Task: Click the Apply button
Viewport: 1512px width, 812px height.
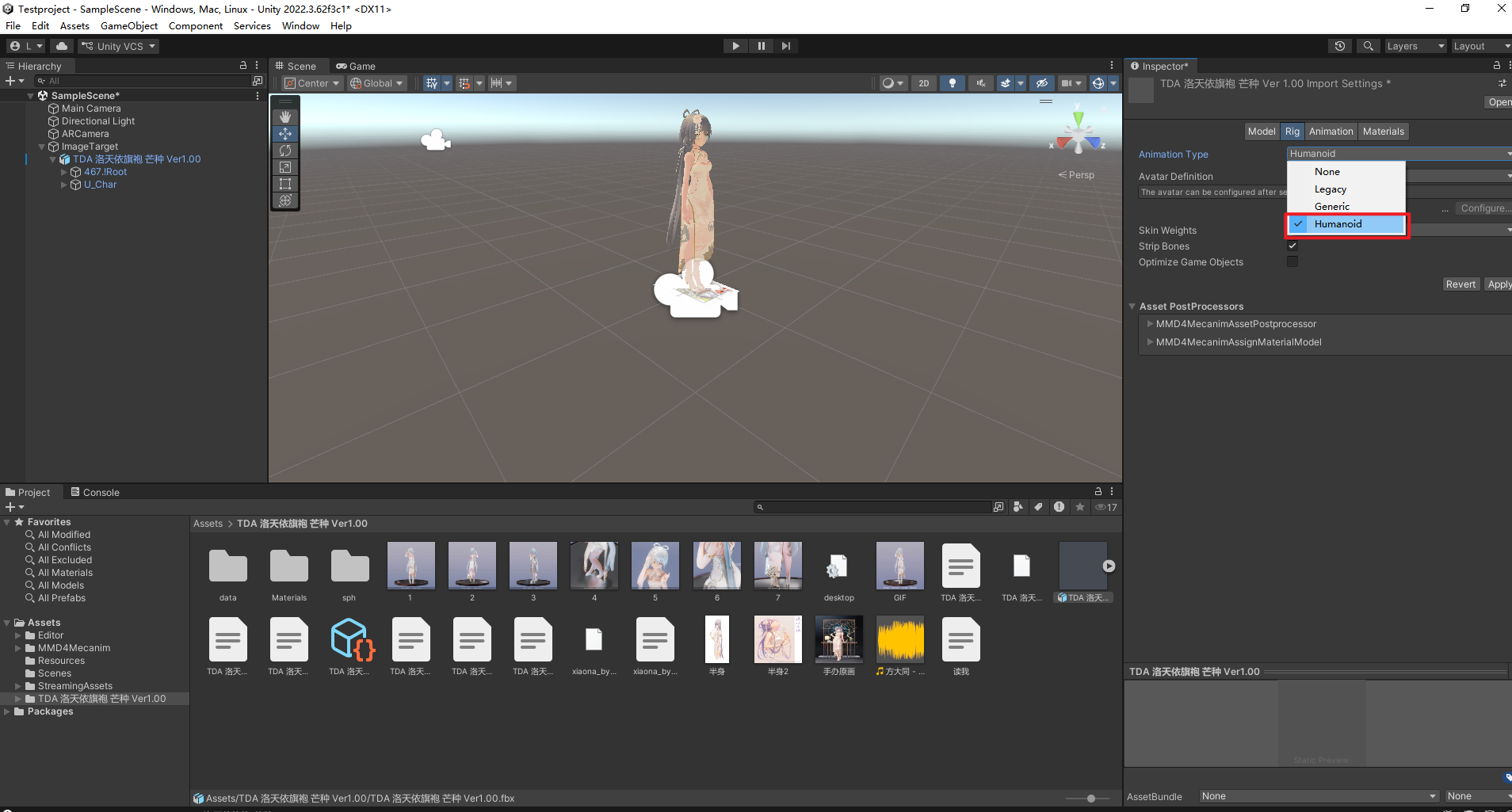Action: click(x=1499, y=284)
